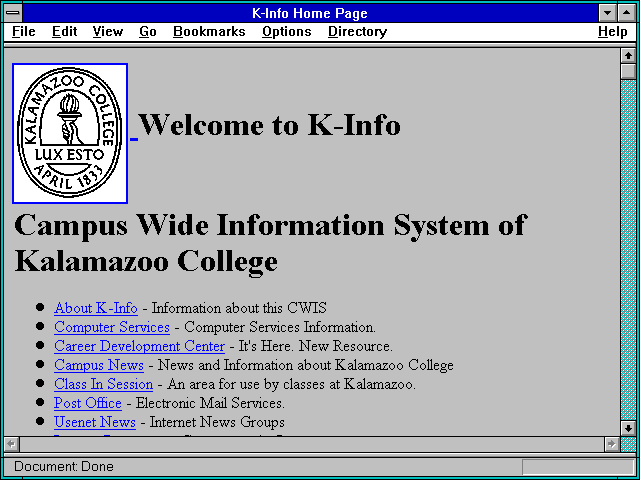
Task: Click 'Computer Services Information.' description text
Action: pyautogui.click(x=280, y=327)
